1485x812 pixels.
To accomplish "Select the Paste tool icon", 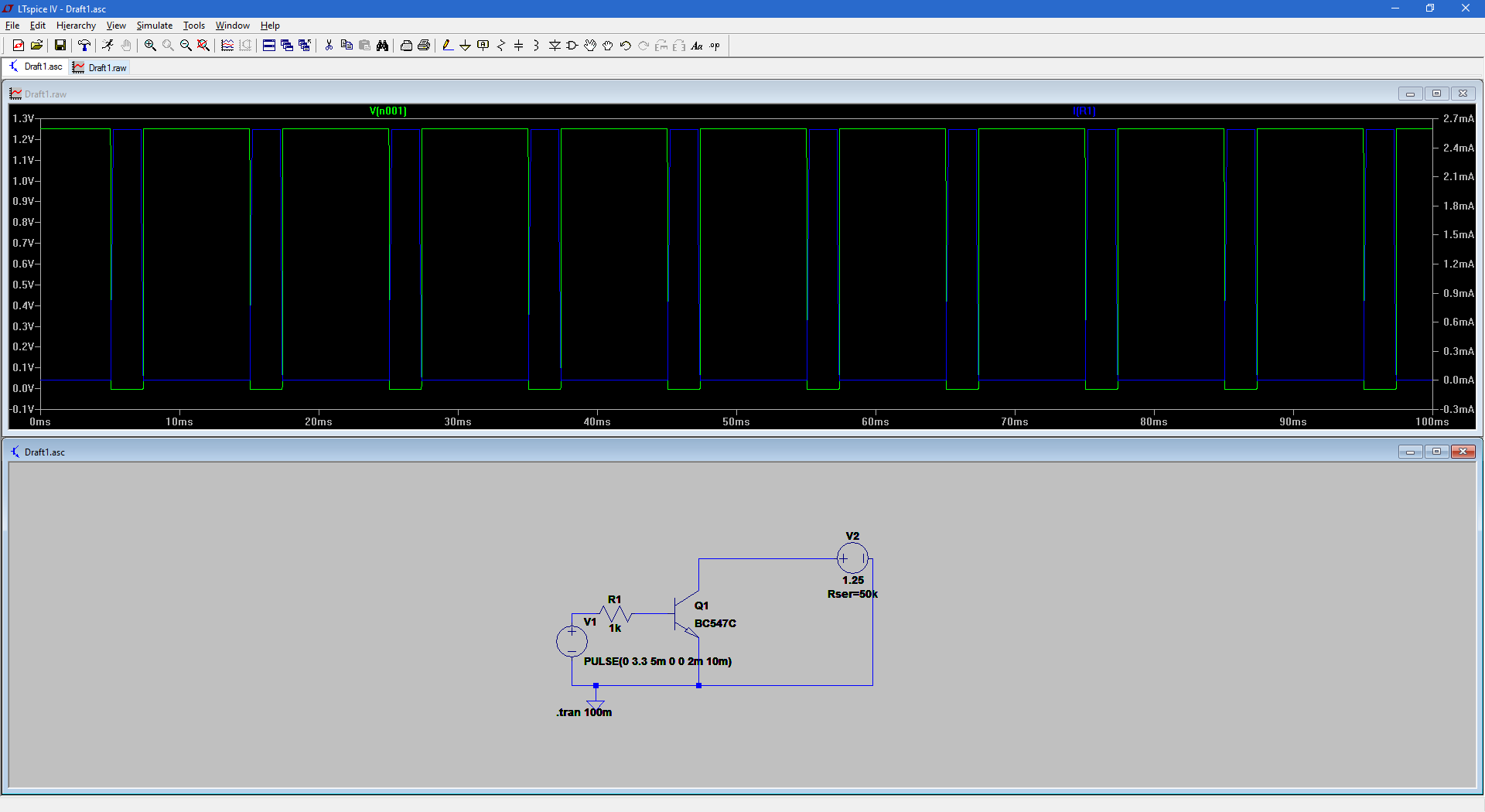I will [x=364, y=46].
